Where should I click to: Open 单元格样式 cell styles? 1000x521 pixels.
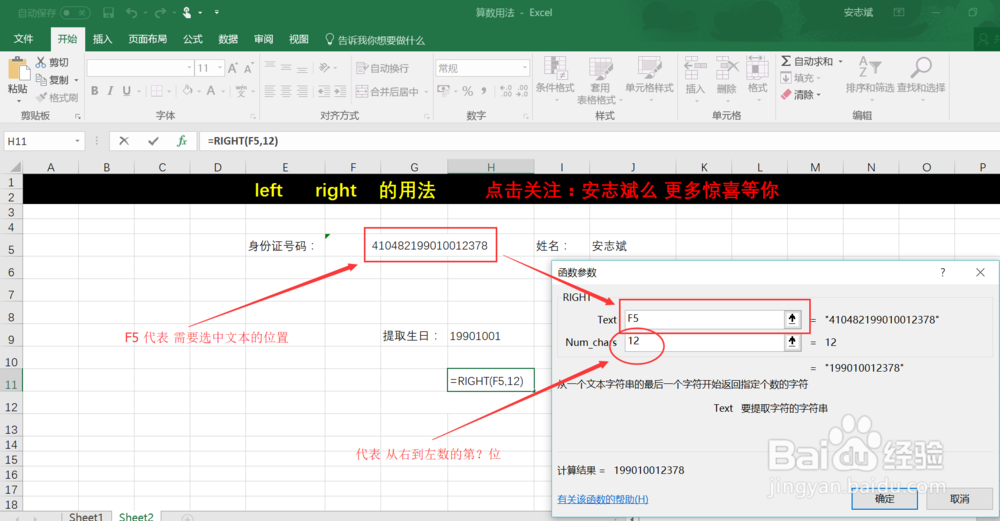click(649, 77)
